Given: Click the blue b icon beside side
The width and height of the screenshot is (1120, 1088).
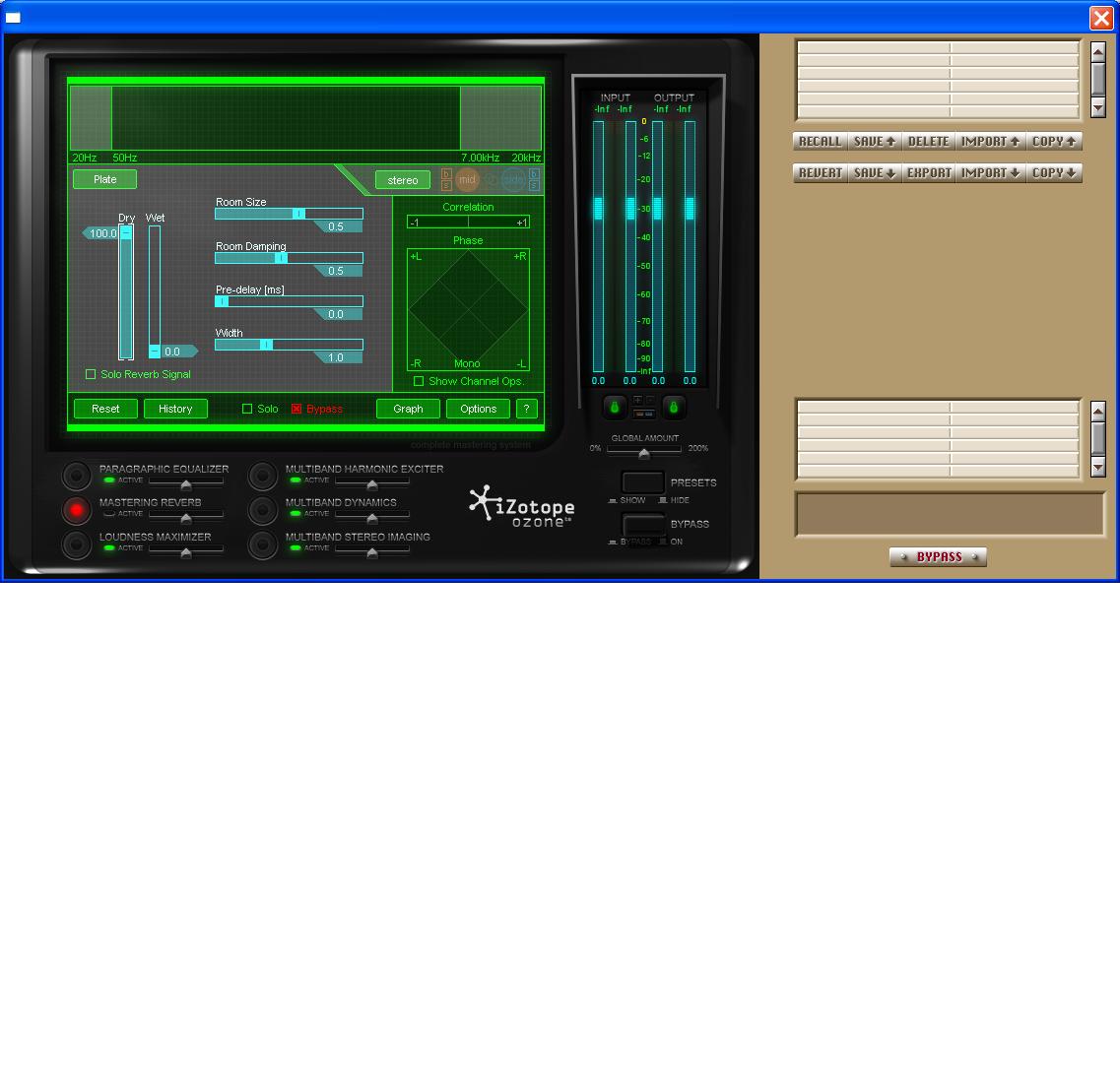Looking at the screenshot, I should [534, 174].
